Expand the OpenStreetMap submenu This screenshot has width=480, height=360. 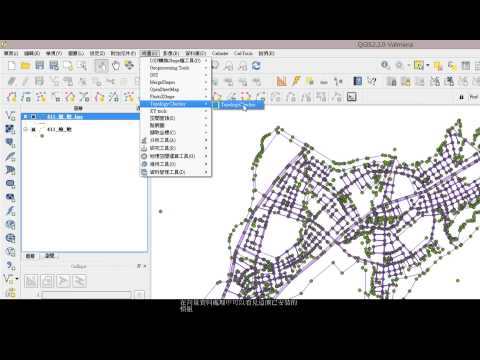pos(175,89)
